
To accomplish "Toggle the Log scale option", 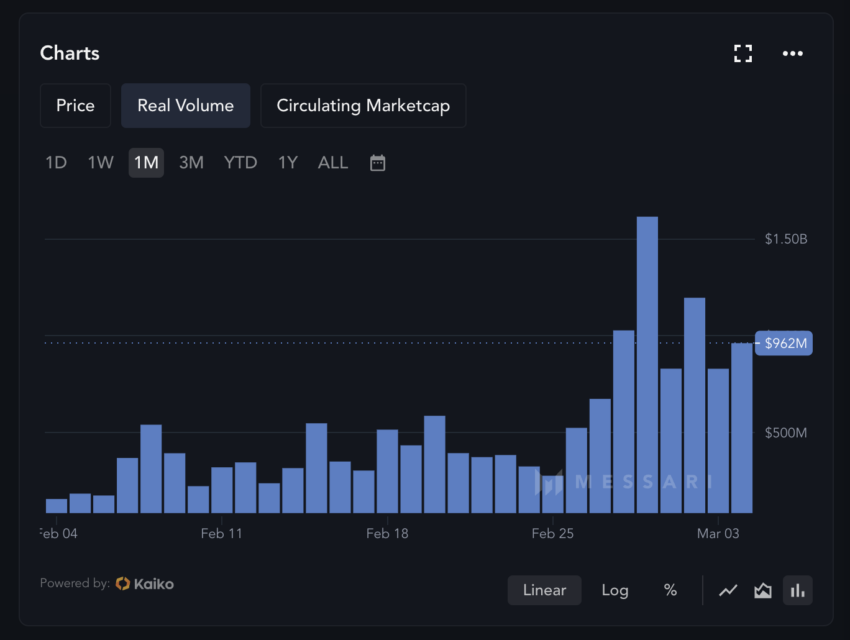I will [x=615, y=590].
